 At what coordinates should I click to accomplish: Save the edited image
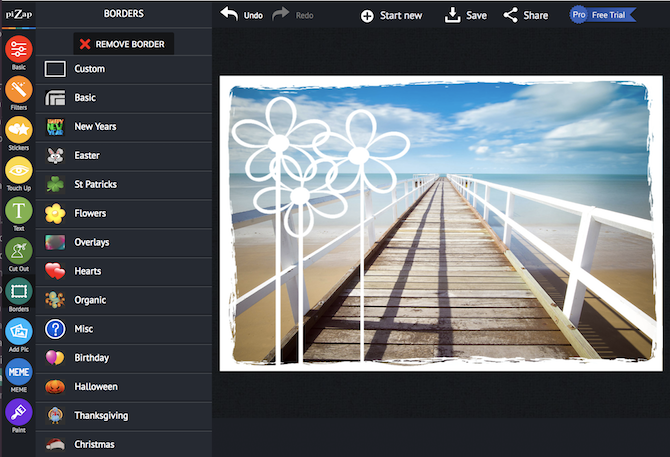coord(466,15)
